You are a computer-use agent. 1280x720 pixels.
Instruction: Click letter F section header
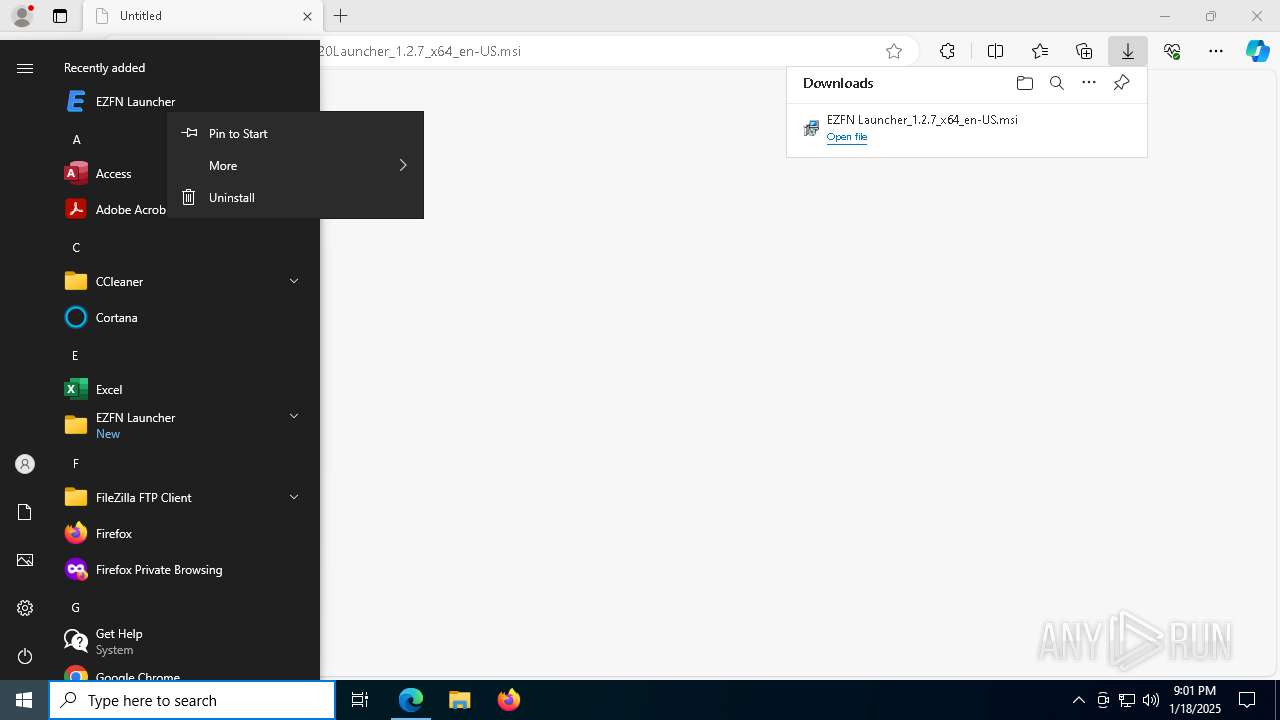click(x=75, y=463)
